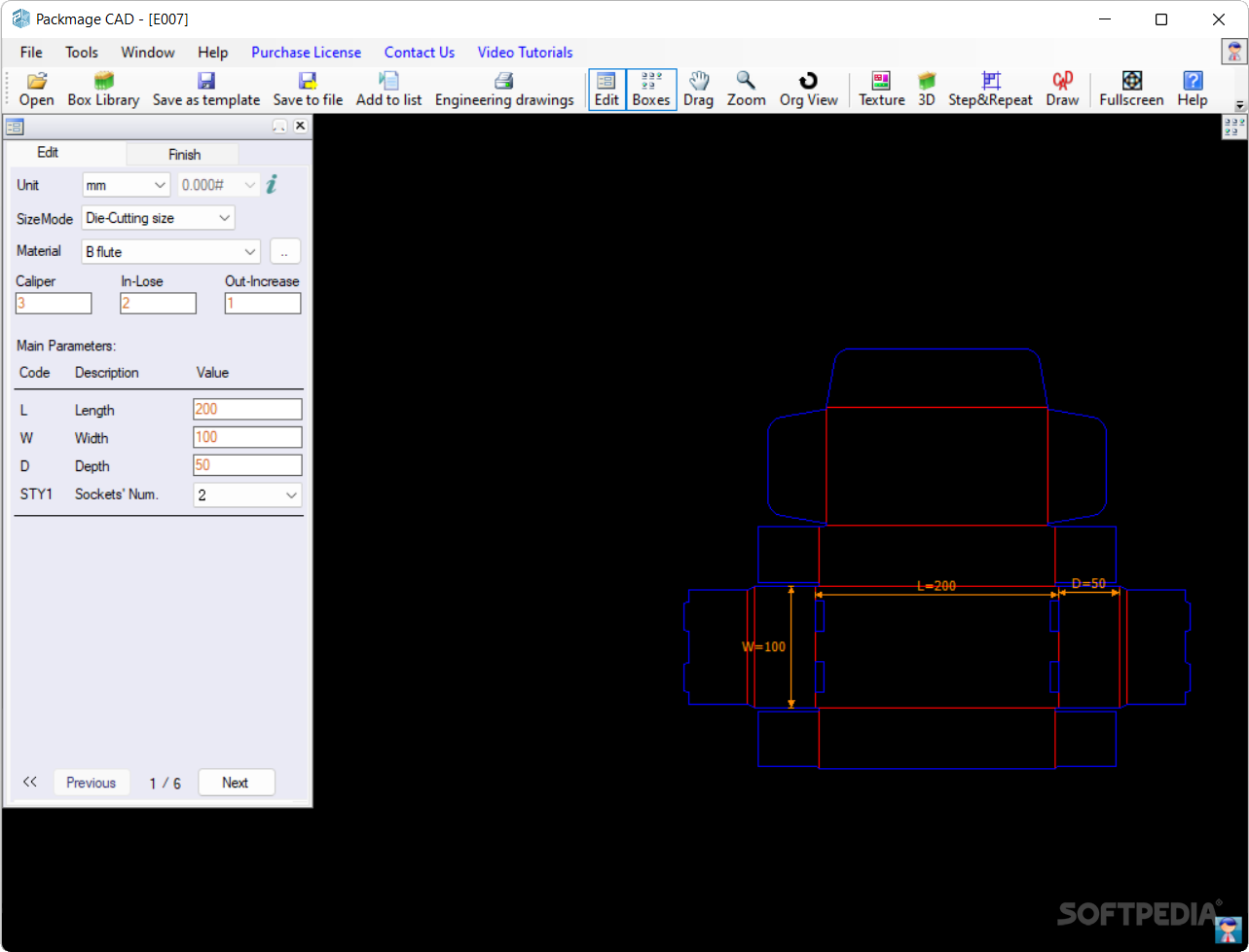Toggle the Boxes view button
The image size is (1249, 952).
point(651,90)
